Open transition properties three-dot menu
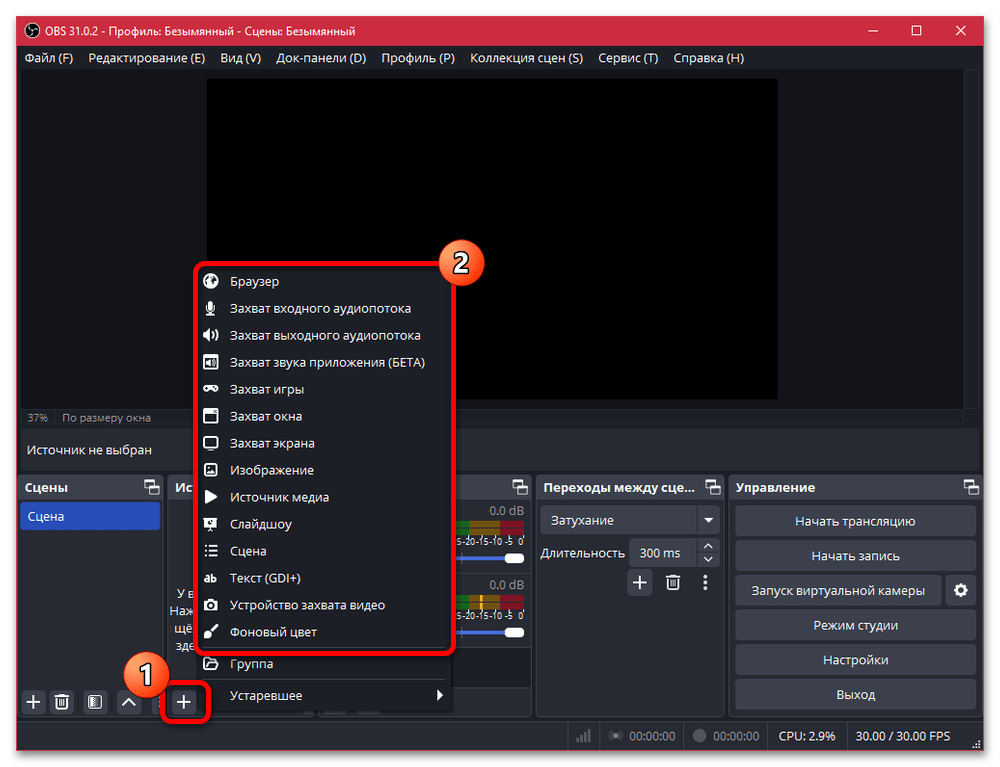The height and width of the screenshot is (767, 1000). click(x=705, y=582)
